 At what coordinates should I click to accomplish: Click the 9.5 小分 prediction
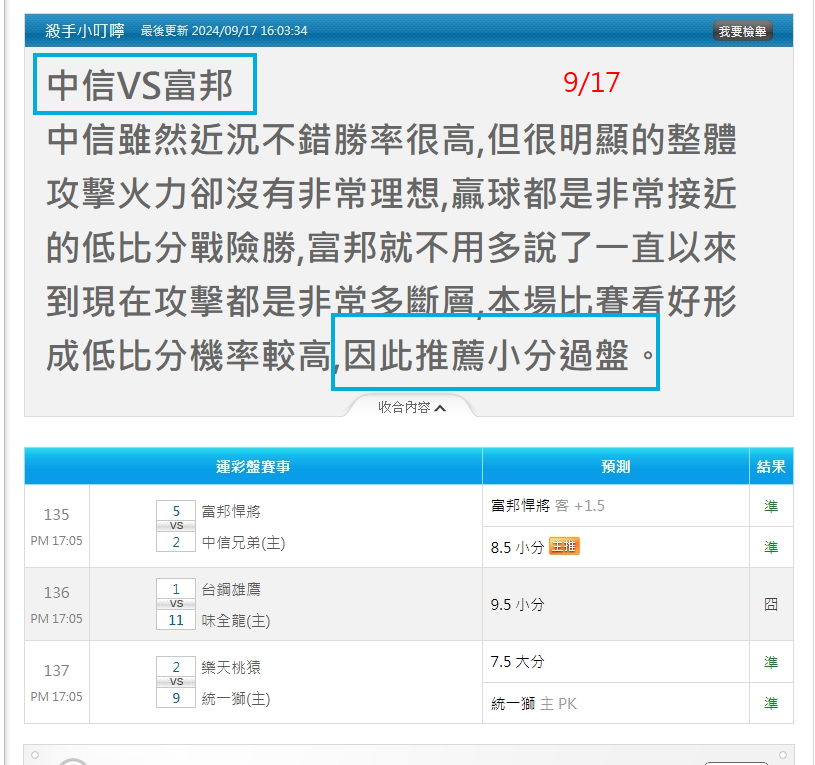coord(517,604)
